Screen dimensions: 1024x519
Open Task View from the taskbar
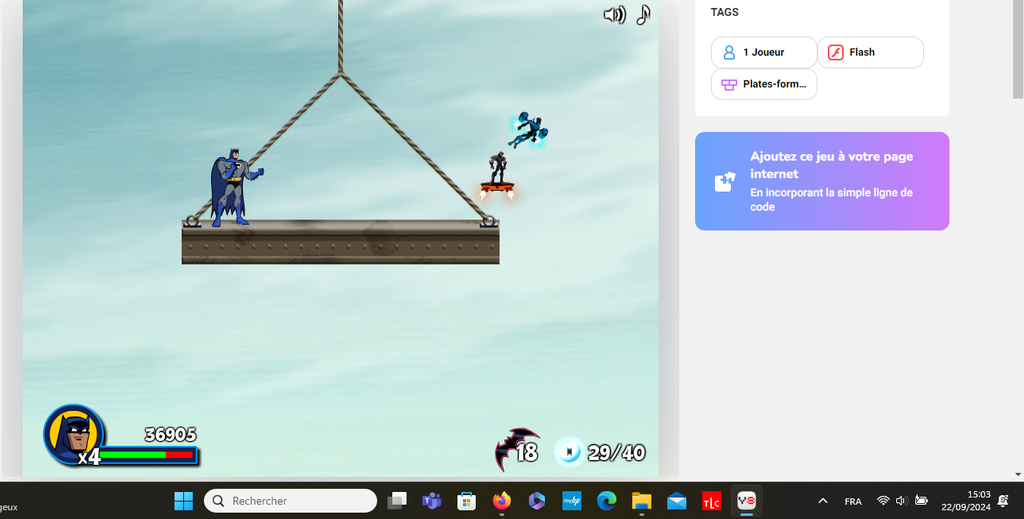pos(398,500)
